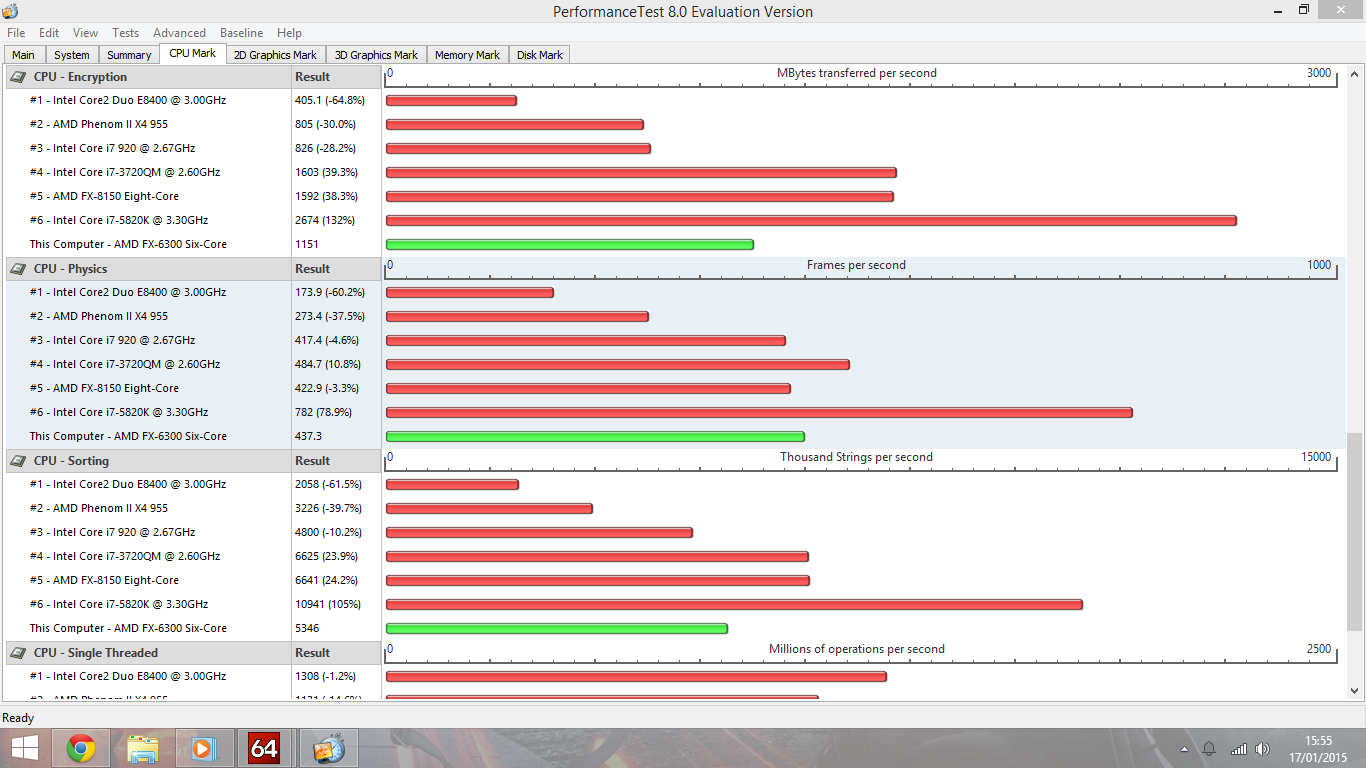This screenshot has width=1366, height=768.
Task: Click the PerformanceTest taskbar icon
Action: point(328,748)
